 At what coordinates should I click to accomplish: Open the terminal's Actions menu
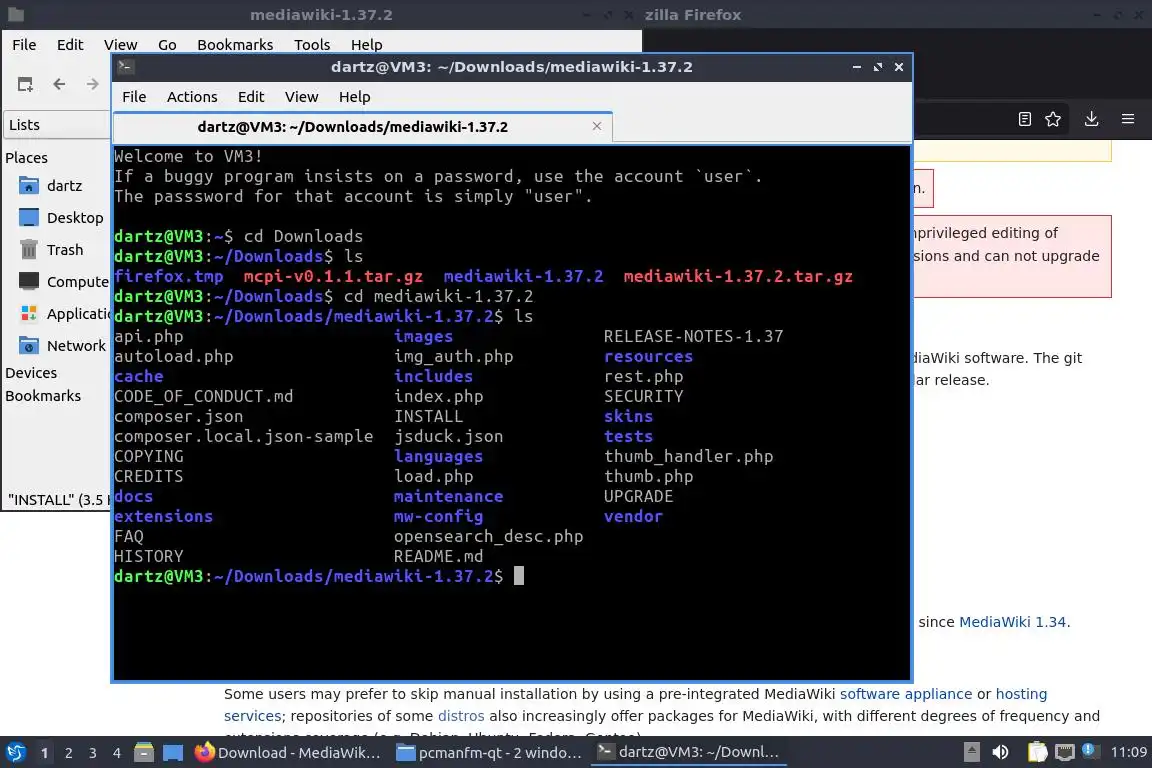[x=192, y=97]
